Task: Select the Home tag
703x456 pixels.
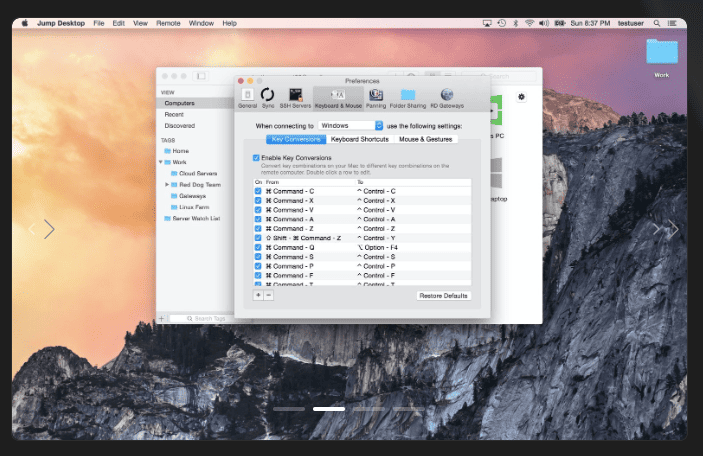Action: pos(177,151)
